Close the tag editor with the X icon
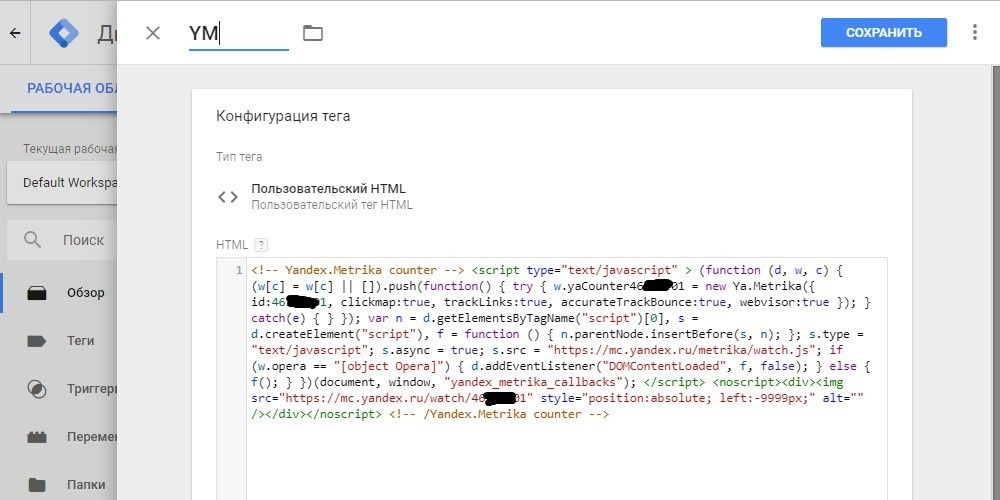 (153, 33)
